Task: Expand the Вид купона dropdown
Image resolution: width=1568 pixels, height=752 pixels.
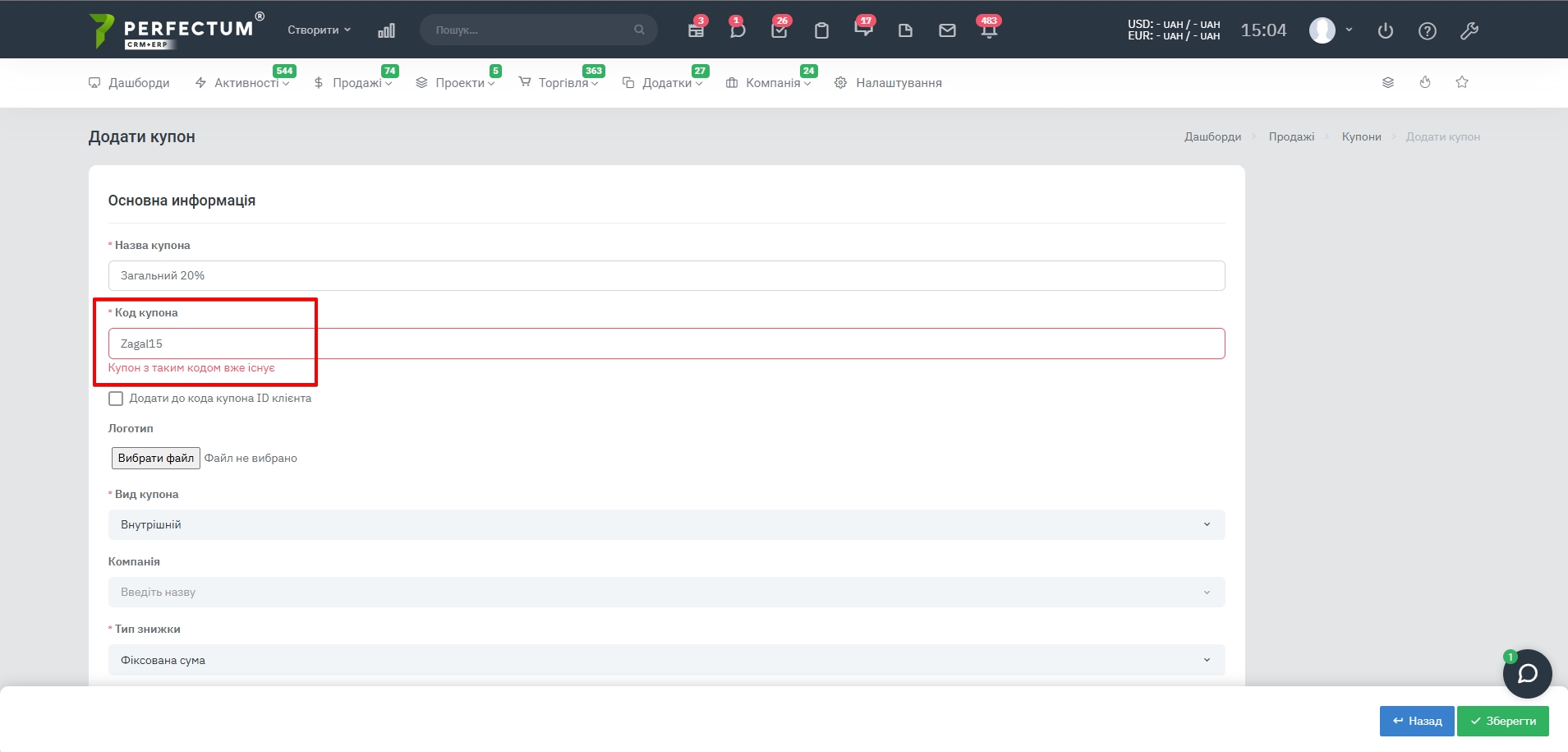Action: click(665, 524)
